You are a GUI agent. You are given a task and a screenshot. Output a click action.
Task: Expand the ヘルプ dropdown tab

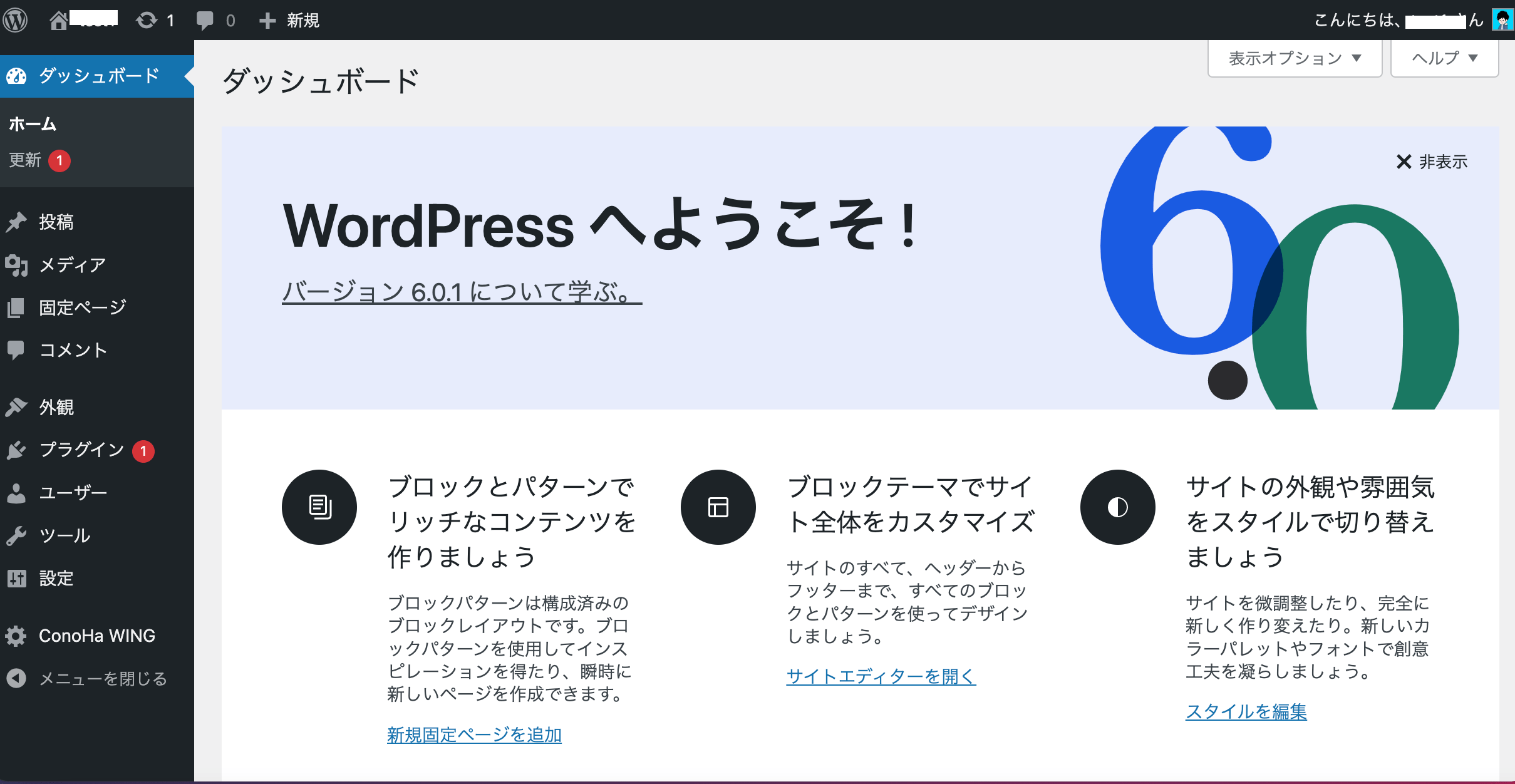[x=1444, y=58]
